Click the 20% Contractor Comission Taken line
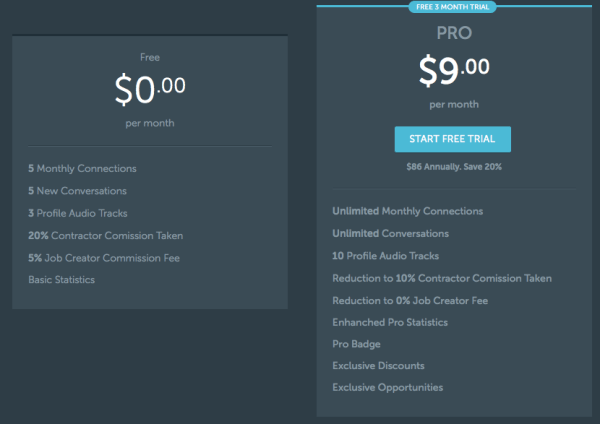600x424 pixels. click(105, 235)
